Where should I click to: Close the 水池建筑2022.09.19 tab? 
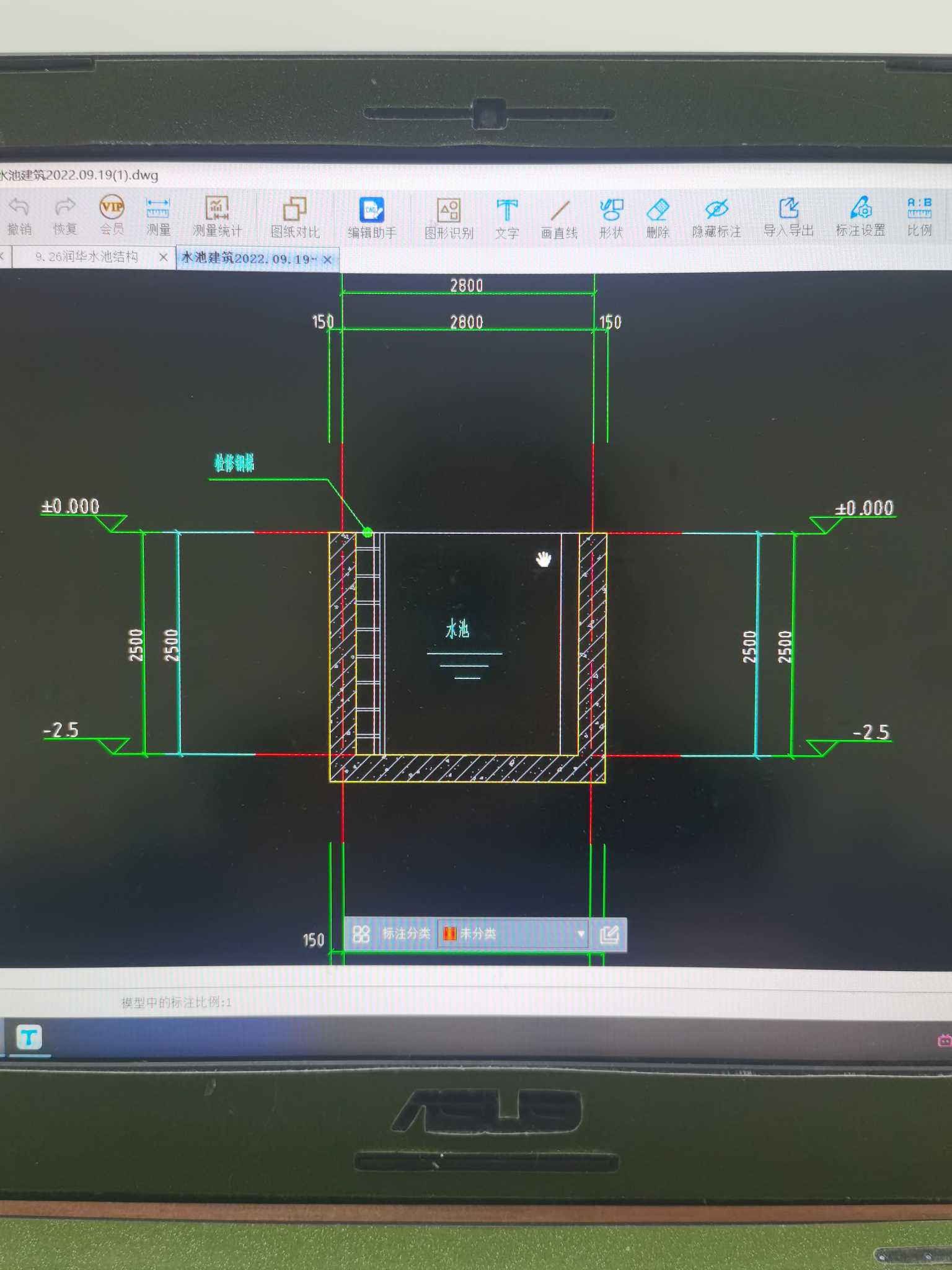(x=327, y=259)
